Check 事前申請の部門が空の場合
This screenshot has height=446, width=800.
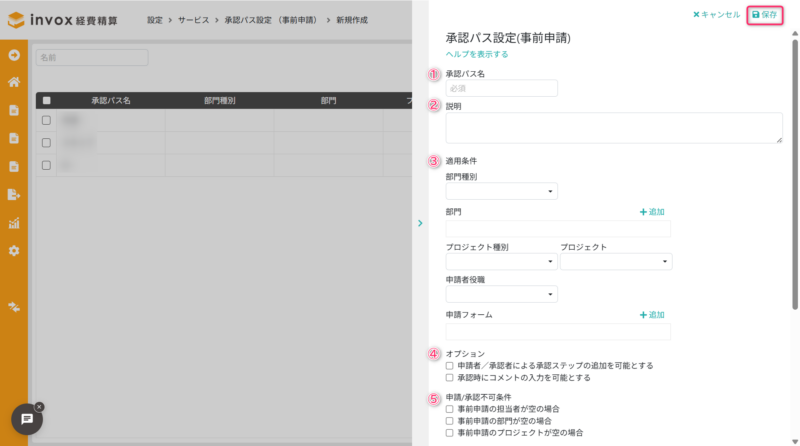449,422
